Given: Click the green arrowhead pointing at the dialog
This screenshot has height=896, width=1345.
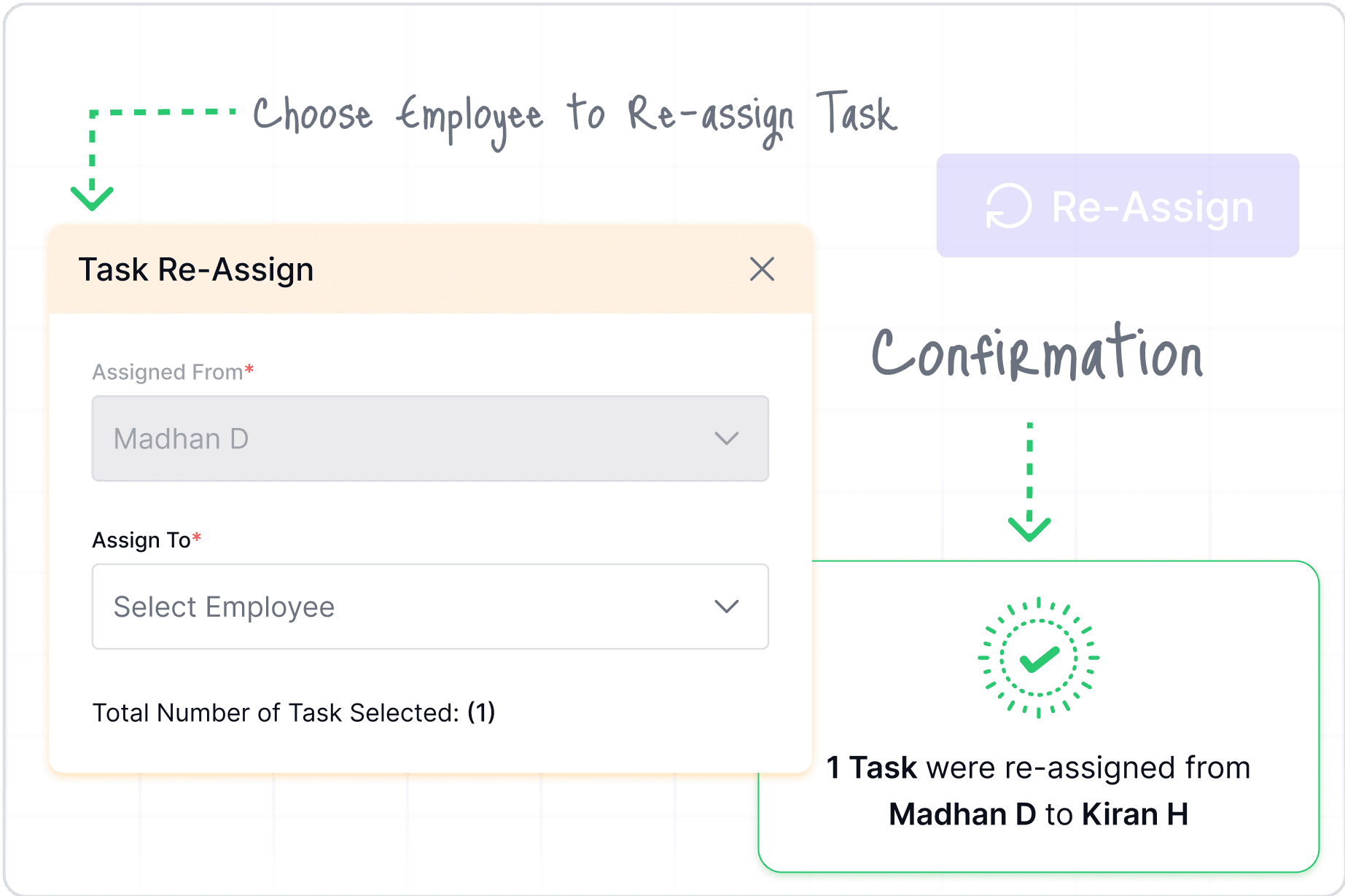Looking at the screenshot, I should click(x=92, y=198).
